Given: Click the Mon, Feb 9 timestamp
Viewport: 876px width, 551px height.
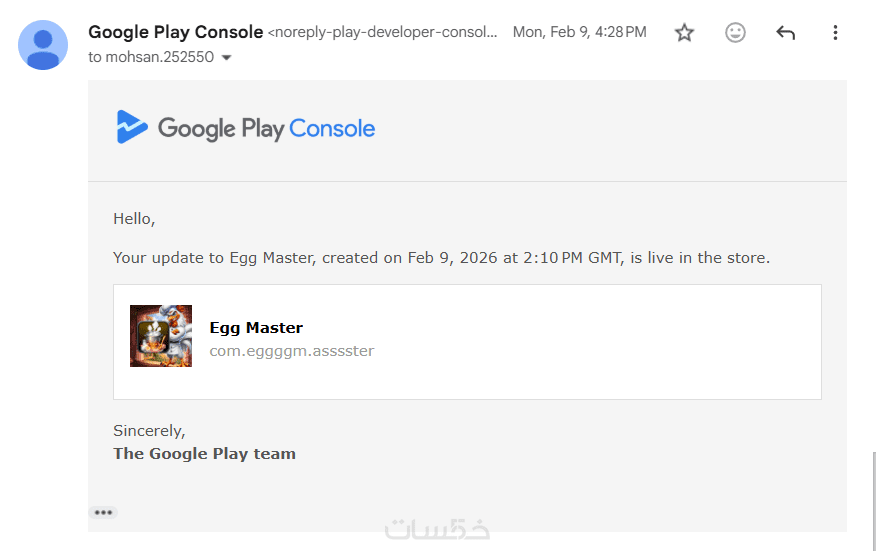Looking at the screenshot, I should click(579, 32).
